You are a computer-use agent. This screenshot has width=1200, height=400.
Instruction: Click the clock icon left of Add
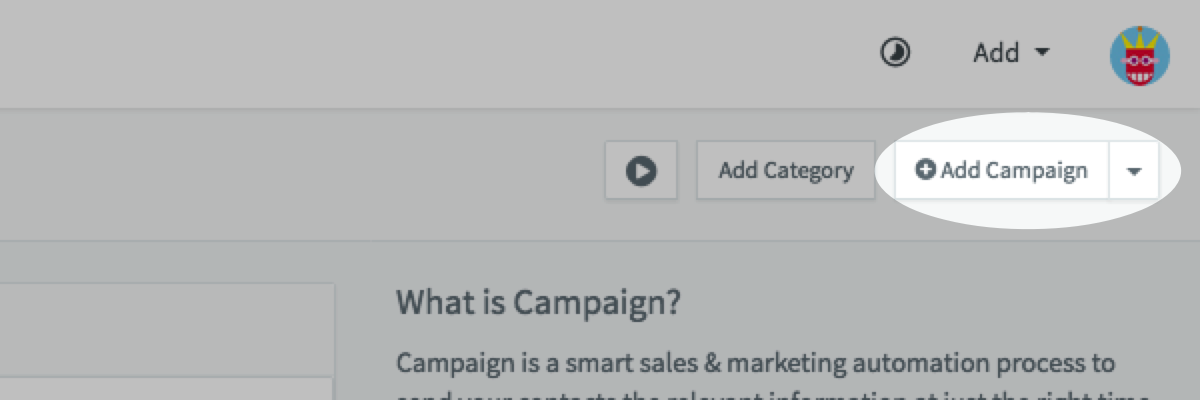(x=895, y=52)
